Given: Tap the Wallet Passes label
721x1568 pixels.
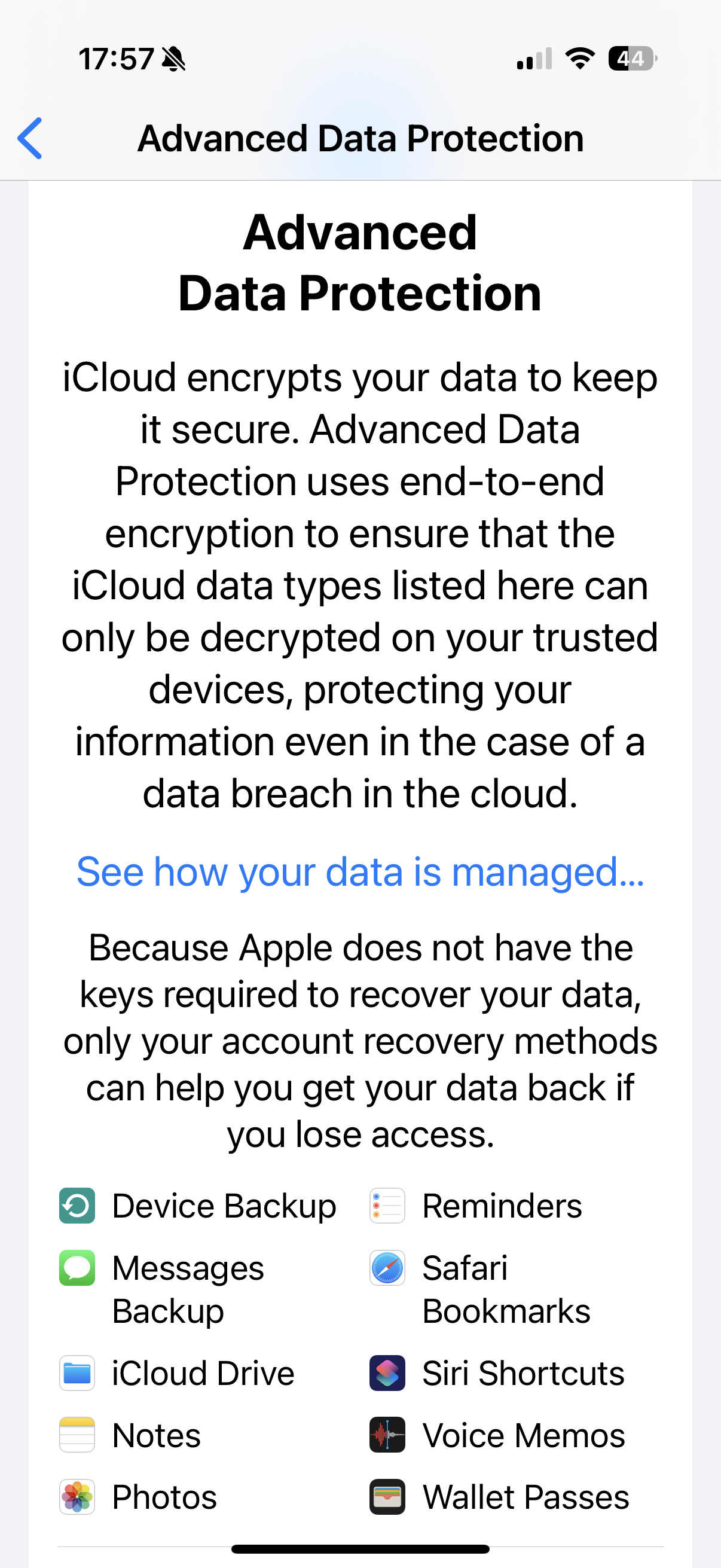Looking at the screenshot, I should pos(526,1497).
